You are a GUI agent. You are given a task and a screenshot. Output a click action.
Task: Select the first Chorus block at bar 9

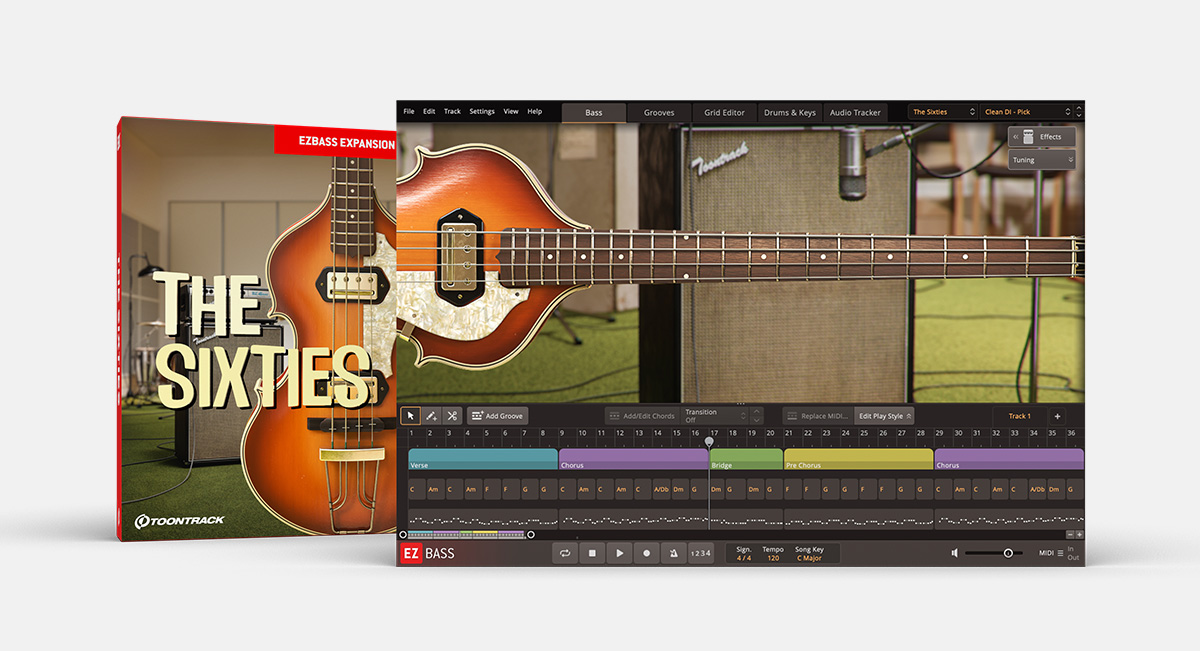point(633,459)
